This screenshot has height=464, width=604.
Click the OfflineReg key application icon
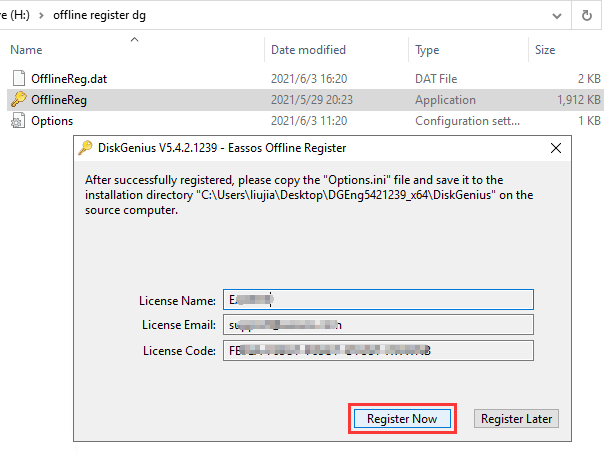[x=18, y=99]
